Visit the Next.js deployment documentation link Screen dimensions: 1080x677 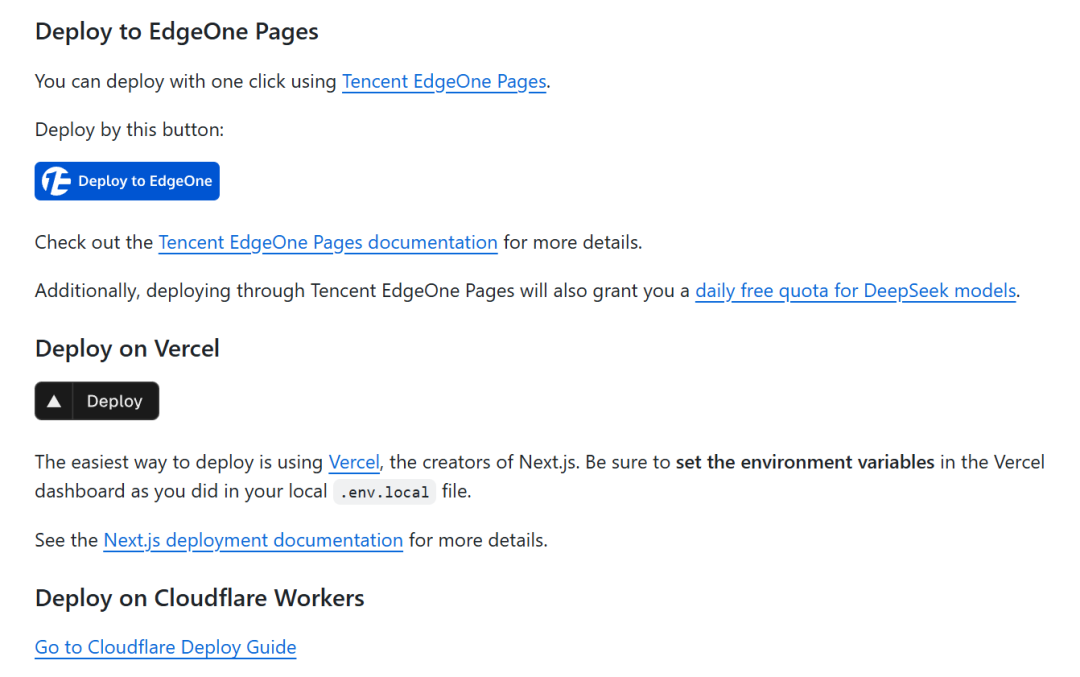pos(253,540)
